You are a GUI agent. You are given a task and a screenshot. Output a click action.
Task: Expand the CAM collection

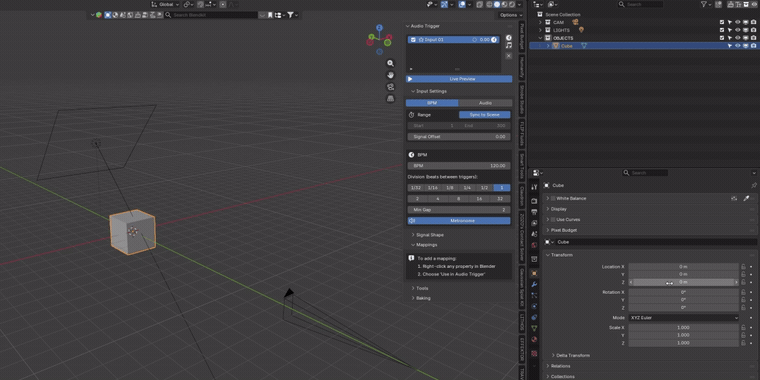540,22
